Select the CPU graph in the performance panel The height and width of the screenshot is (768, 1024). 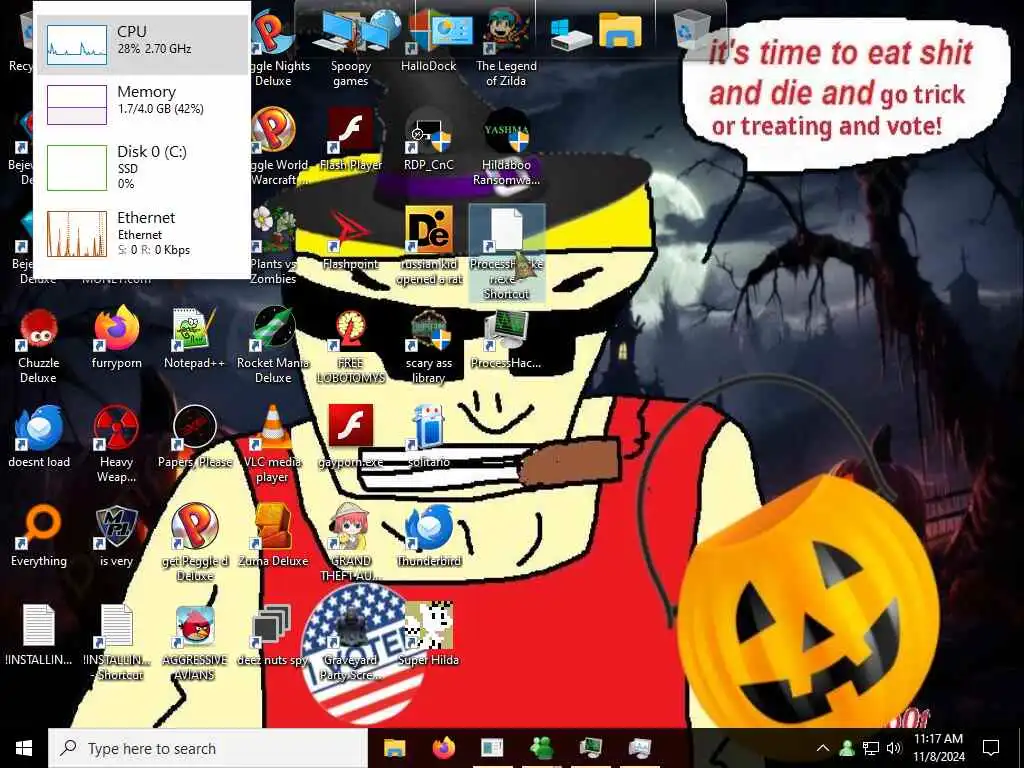point(77,44)
